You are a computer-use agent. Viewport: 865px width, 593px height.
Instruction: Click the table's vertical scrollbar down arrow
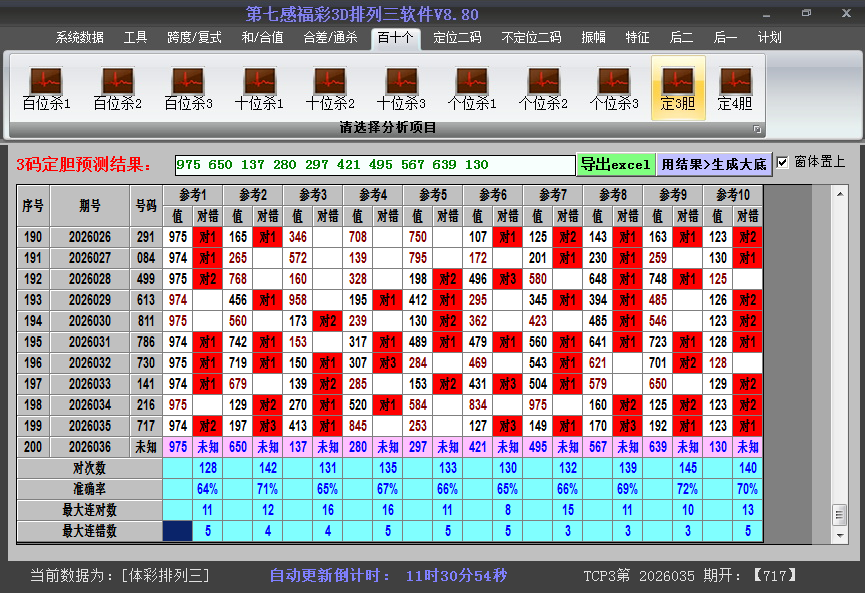tap(839, 534)
